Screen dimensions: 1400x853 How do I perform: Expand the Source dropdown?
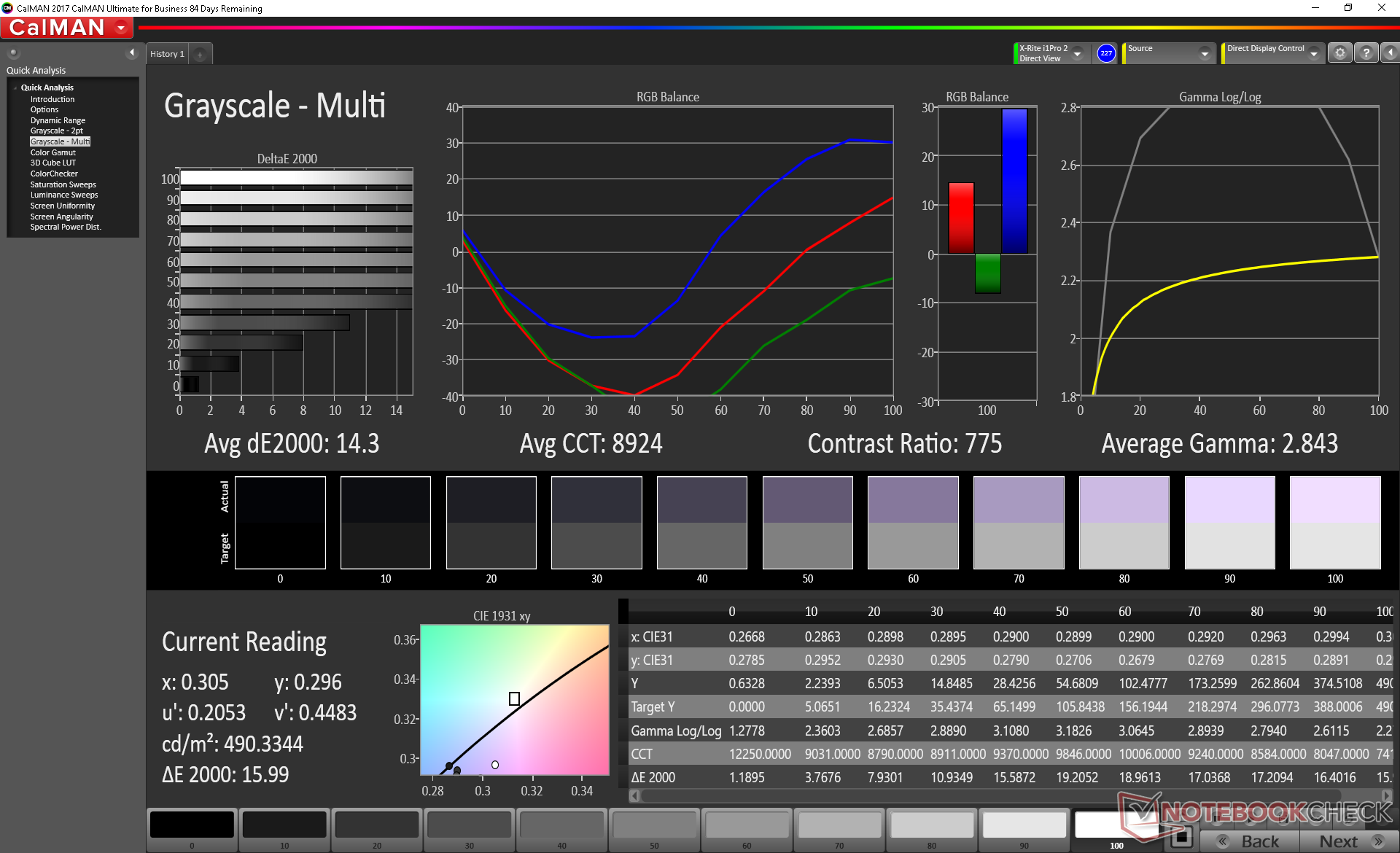pyautogui.click(x=1205, y=54)
